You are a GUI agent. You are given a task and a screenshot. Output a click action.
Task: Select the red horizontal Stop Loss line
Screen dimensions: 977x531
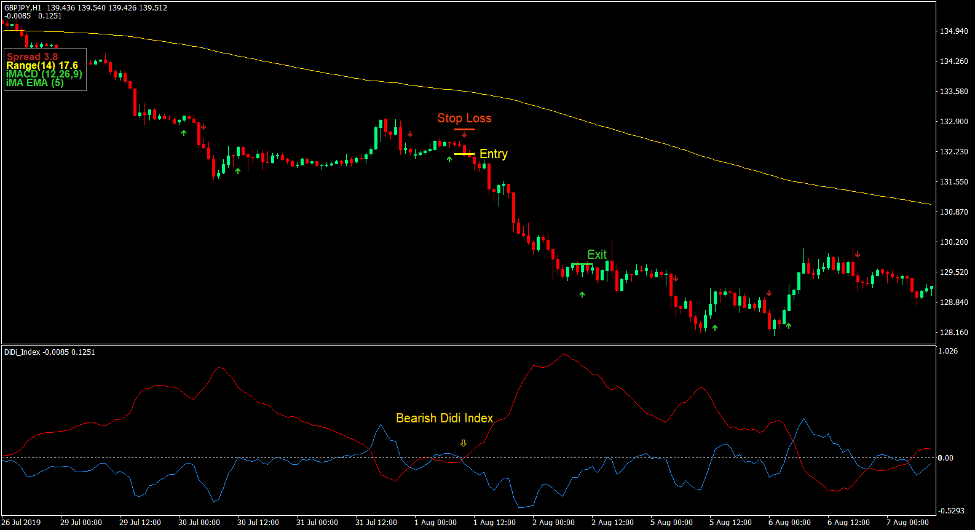click(463, 129)
